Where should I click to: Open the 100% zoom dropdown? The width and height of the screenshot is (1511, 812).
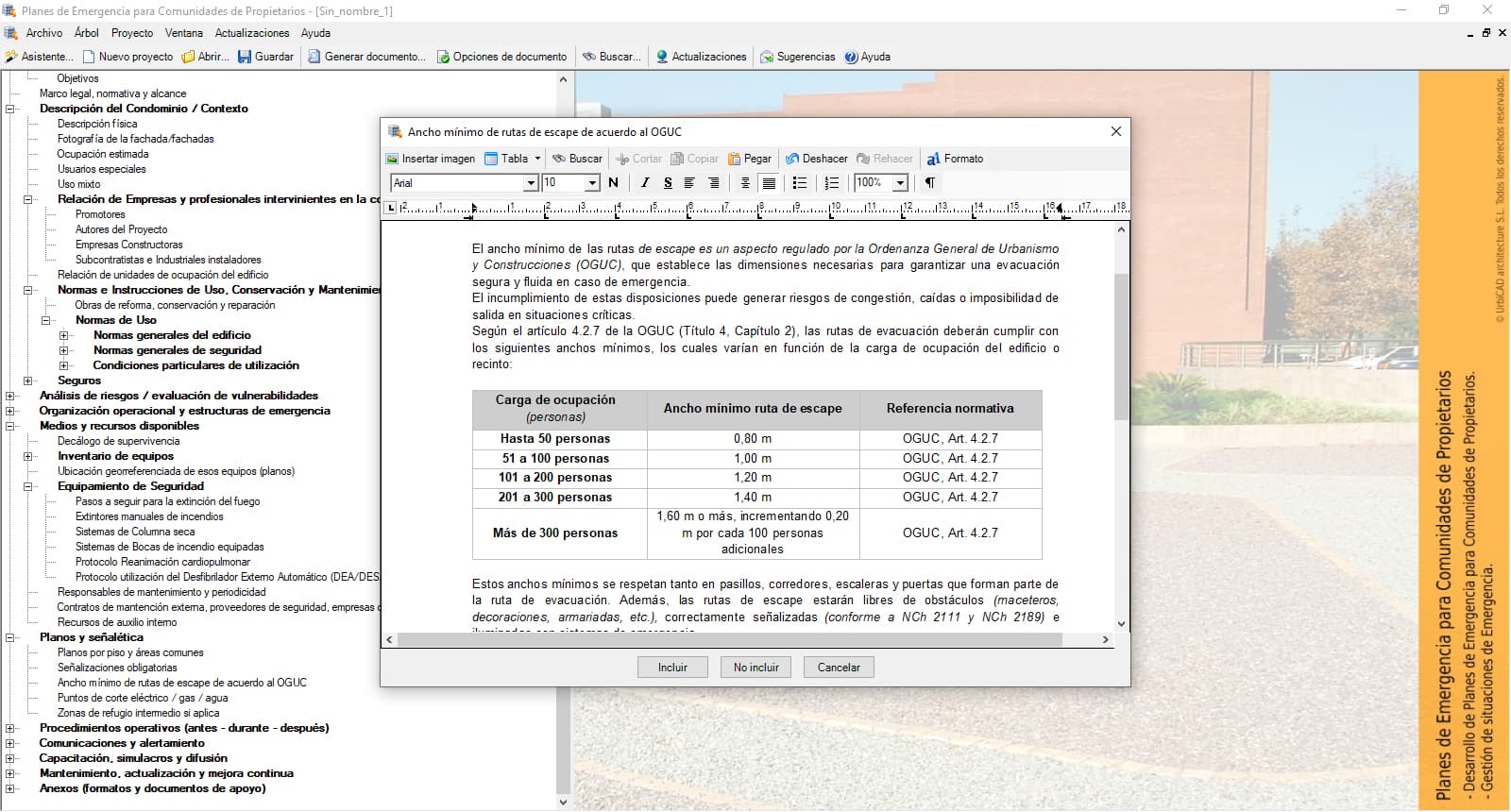click(x=900, y=183)
